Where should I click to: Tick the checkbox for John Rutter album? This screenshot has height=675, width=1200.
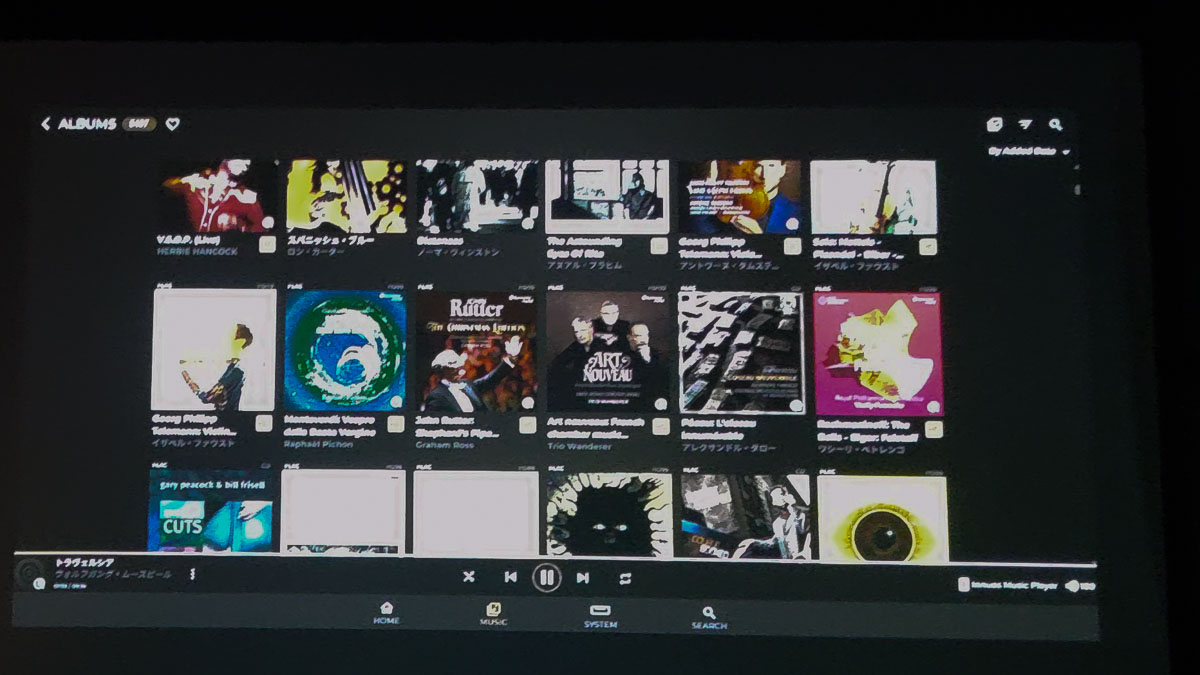[528, 425]
